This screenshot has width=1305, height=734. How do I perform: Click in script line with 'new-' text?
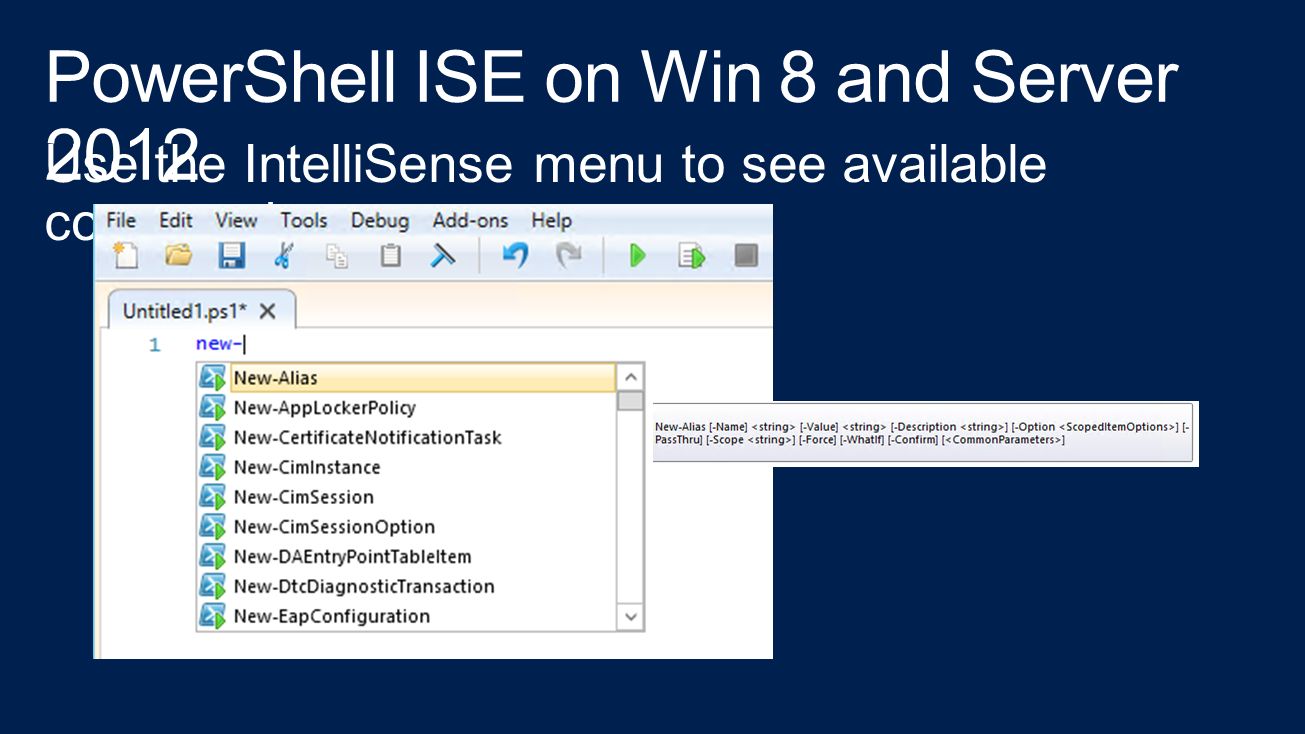coord(220,345)
